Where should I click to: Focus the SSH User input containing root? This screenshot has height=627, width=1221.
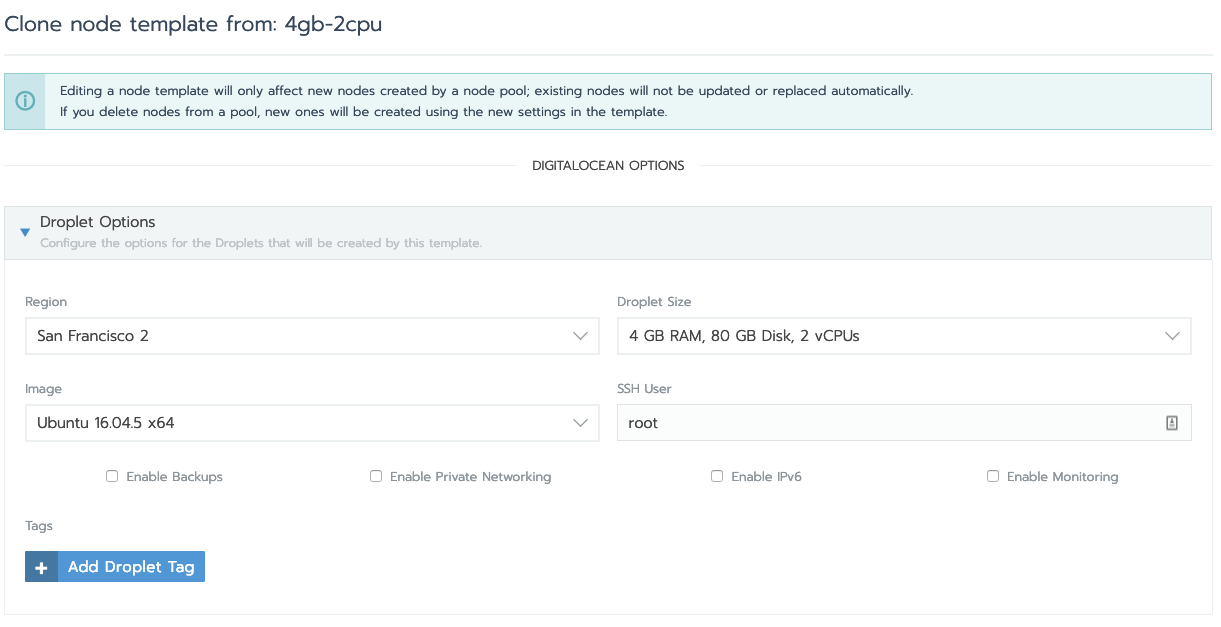pyautogui.click(x=904, y=423)
